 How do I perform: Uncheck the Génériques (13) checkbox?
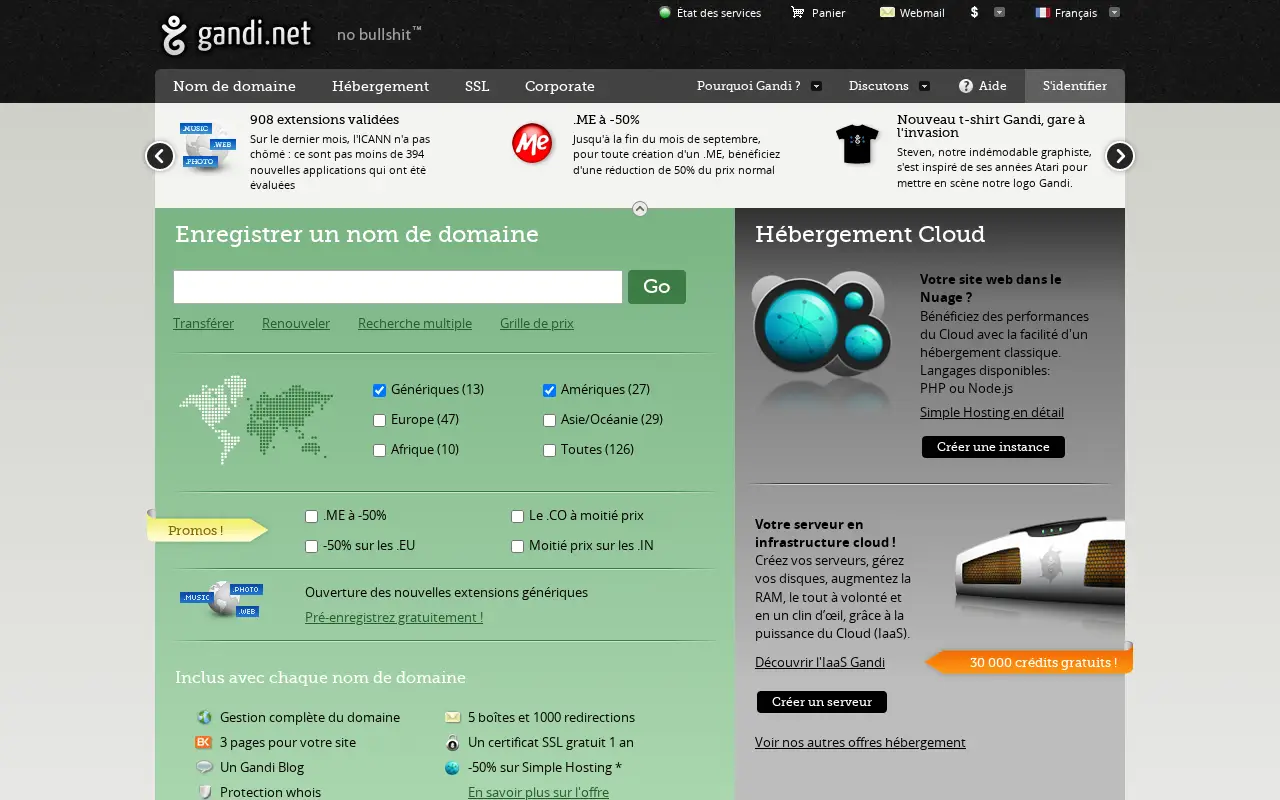pyautogui.click(x=379, y=390)
